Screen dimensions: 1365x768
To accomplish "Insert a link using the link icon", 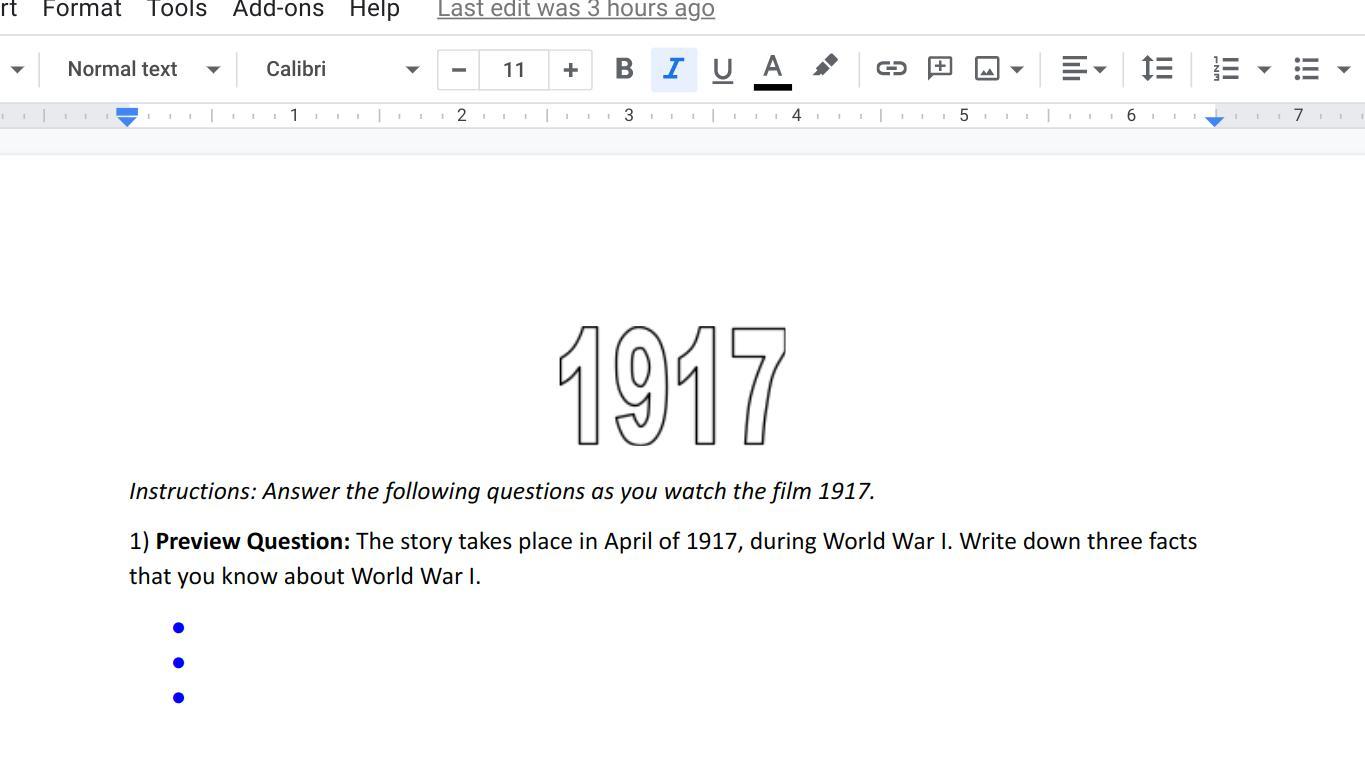I will tap(890, 69).
